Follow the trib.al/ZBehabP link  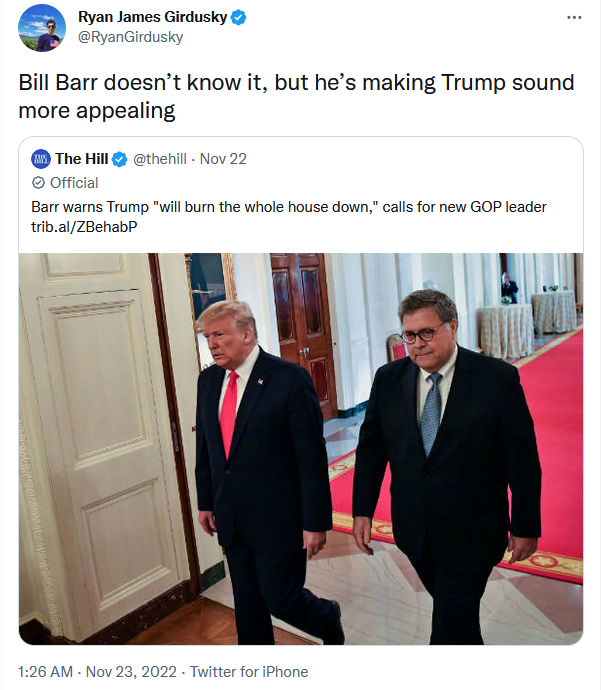pos(84,227)
